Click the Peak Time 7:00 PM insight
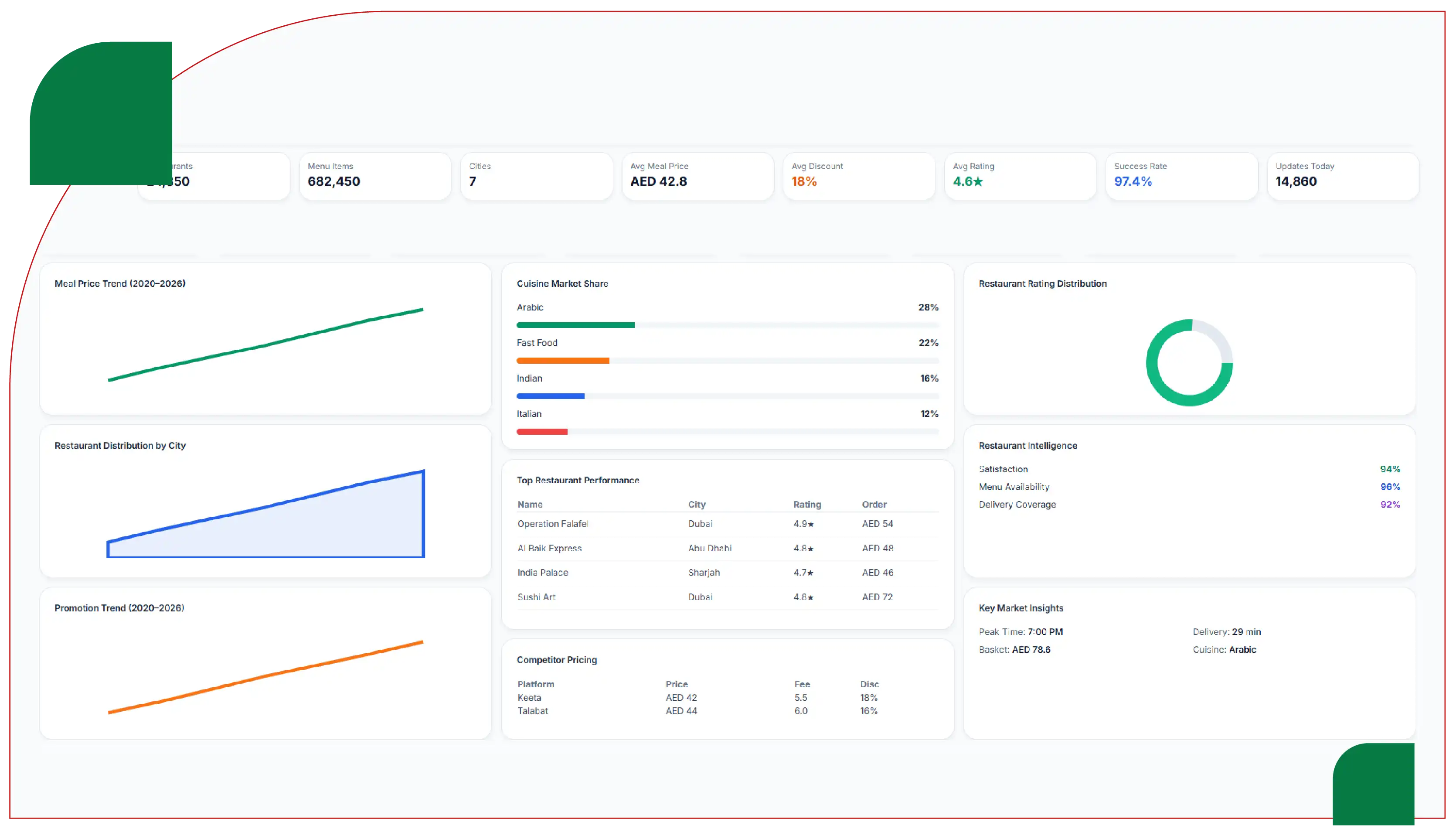 (1021, 631)
